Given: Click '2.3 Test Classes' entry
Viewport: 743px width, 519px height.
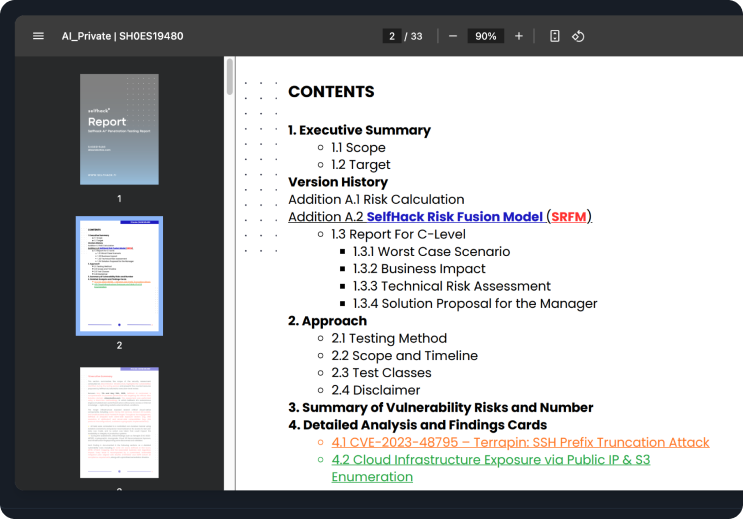Looking at the screenshot, I should (381, 373).
